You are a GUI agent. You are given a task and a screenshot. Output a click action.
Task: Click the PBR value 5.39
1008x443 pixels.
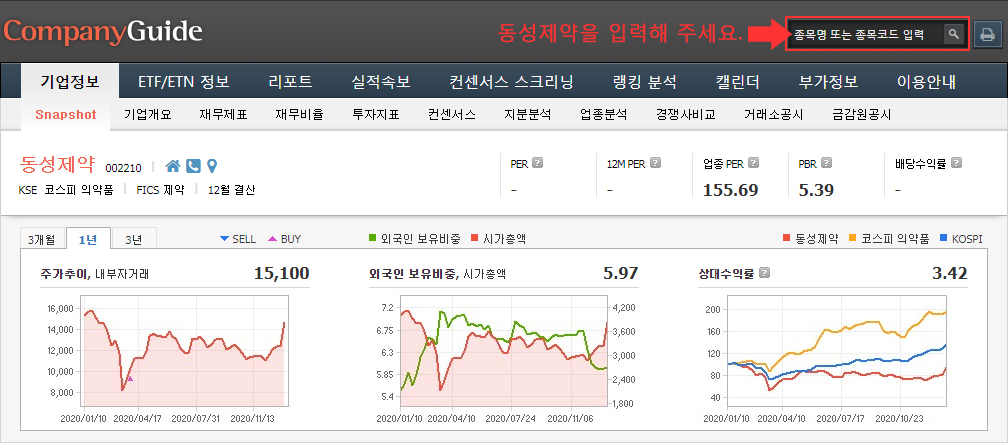816,190
